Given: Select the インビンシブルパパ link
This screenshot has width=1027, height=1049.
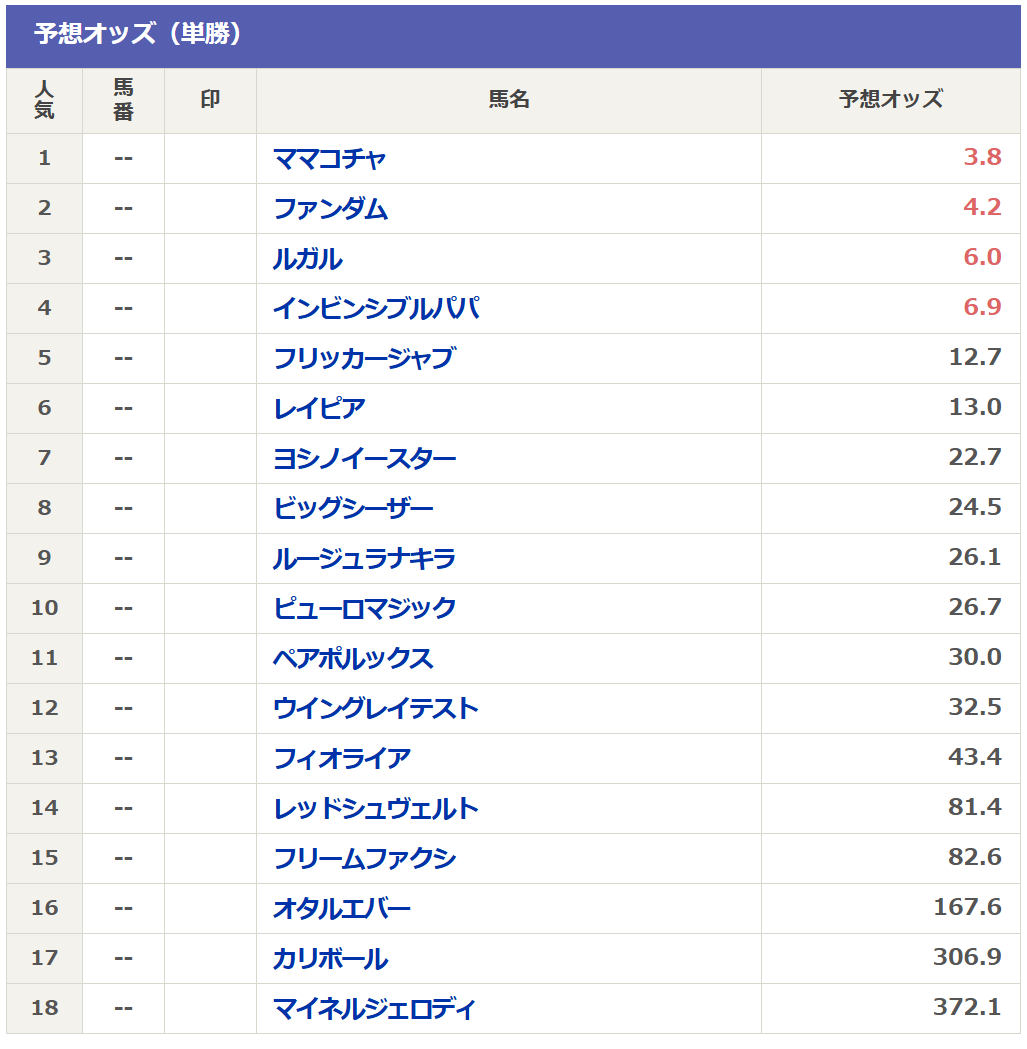Looking at the screenshot, I should pyautogui.click(x=376, y=309).
